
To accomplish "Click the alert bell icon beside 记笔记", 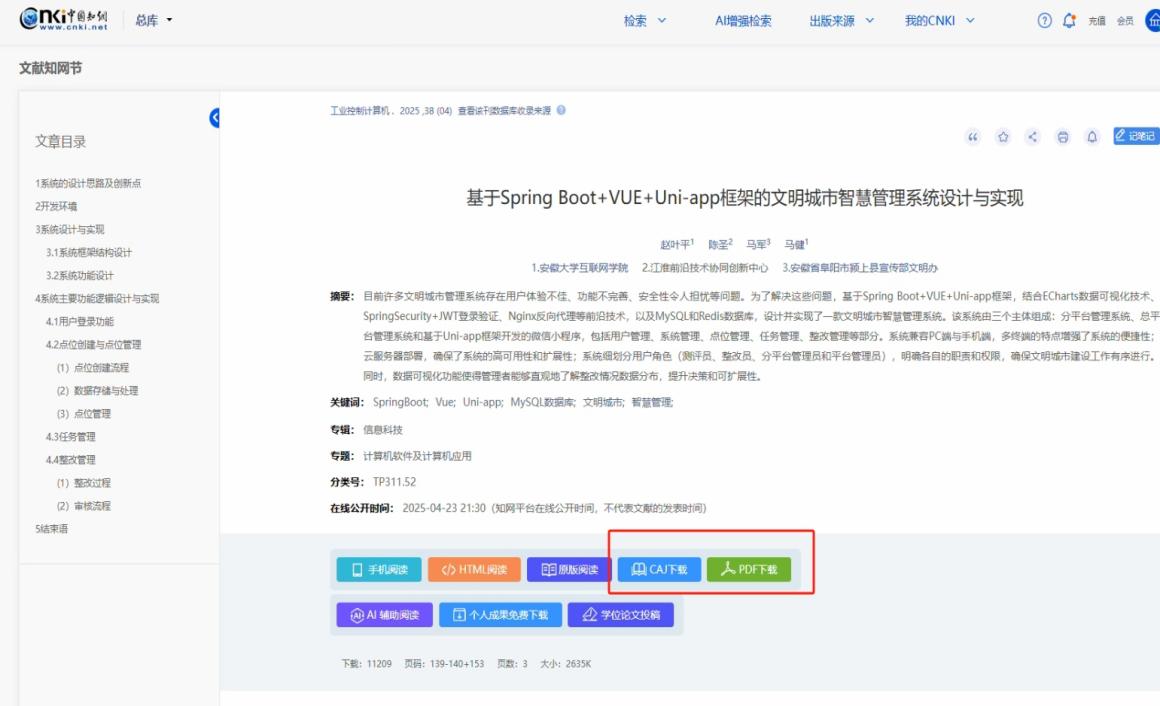I will pyautogui.click(x=1092, y=137).
